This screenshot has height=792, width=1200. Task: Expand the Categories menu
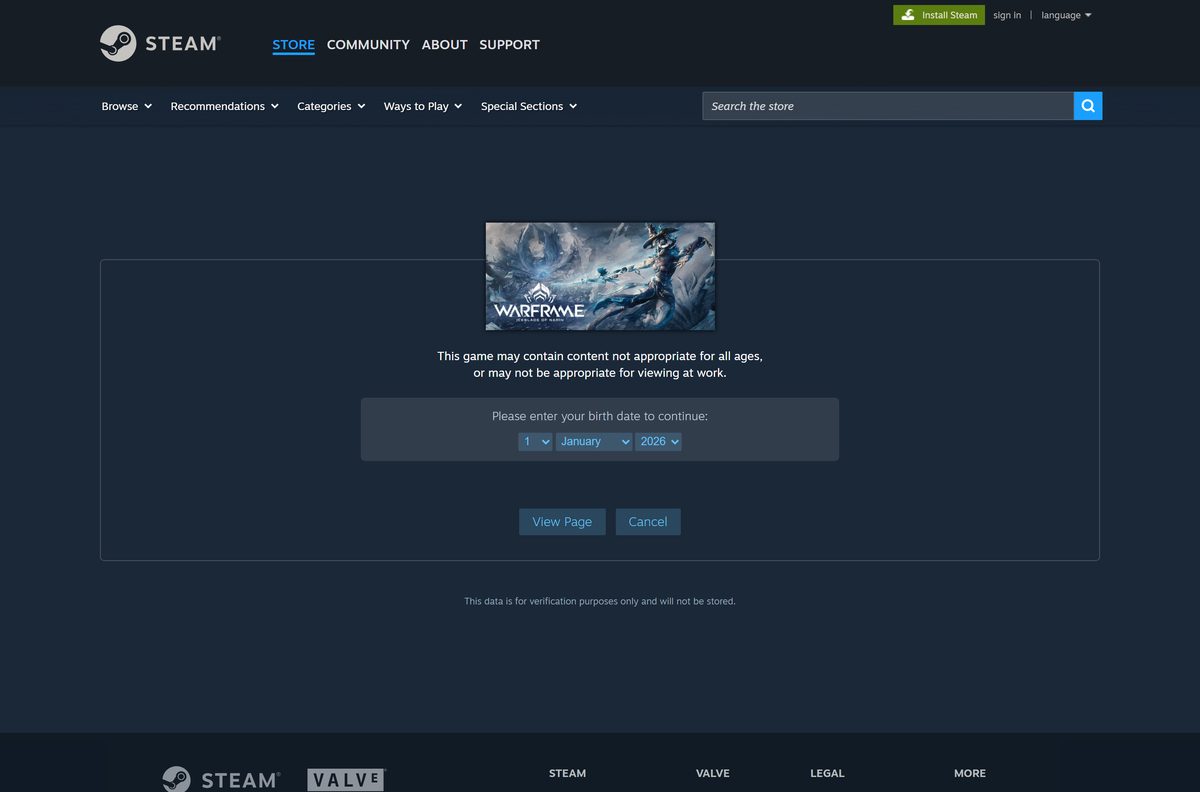pos(331,106)
